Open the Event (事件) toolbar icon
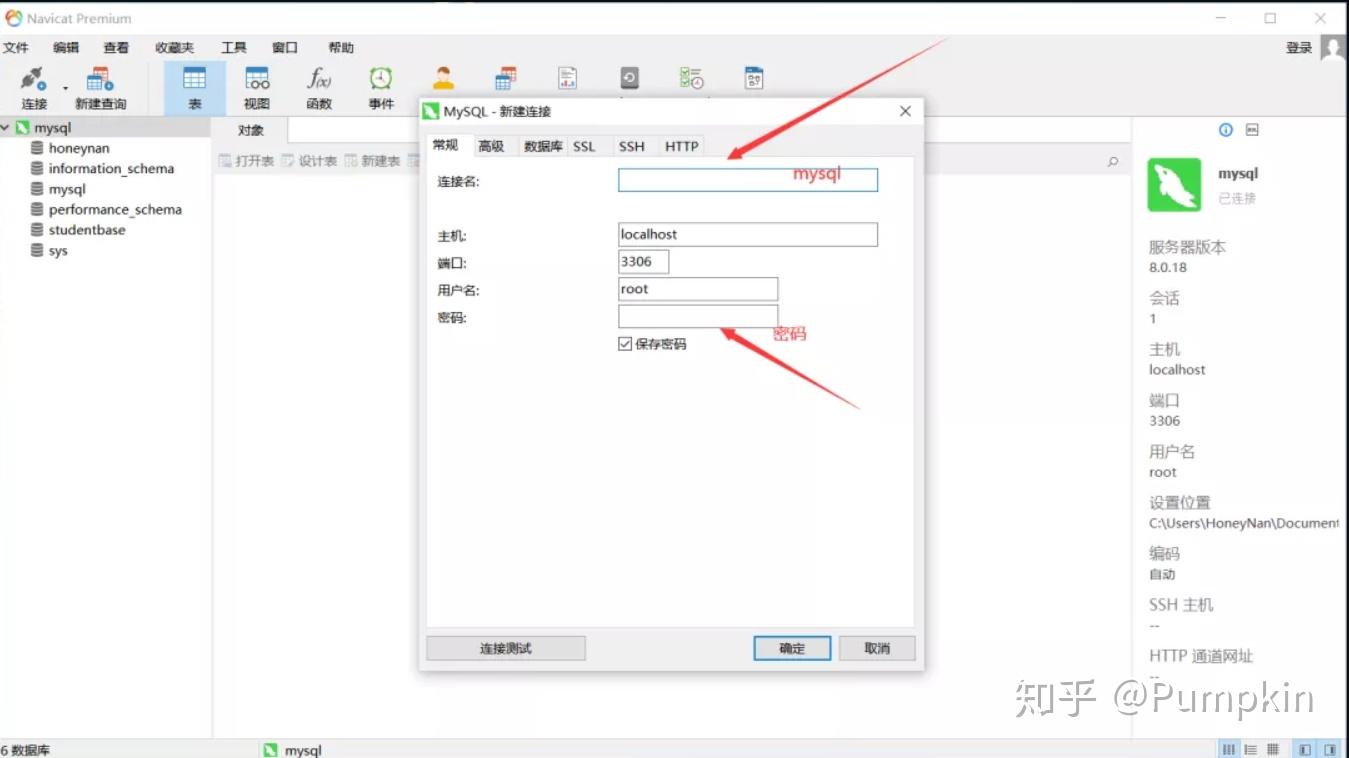 [381, 87]
